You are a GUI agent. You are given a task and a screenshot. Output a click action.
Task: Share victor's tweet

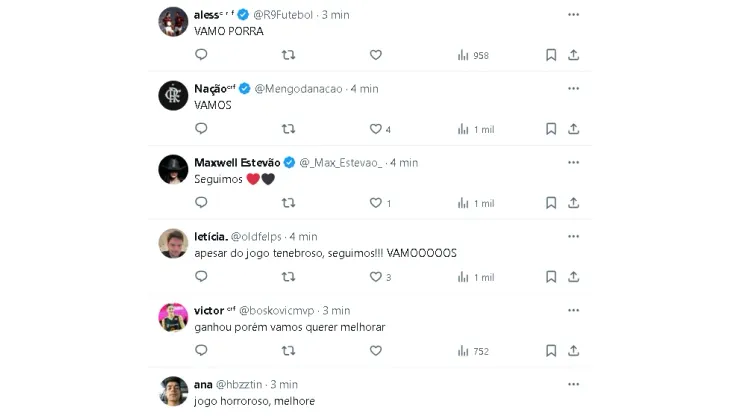pos(574,351)
